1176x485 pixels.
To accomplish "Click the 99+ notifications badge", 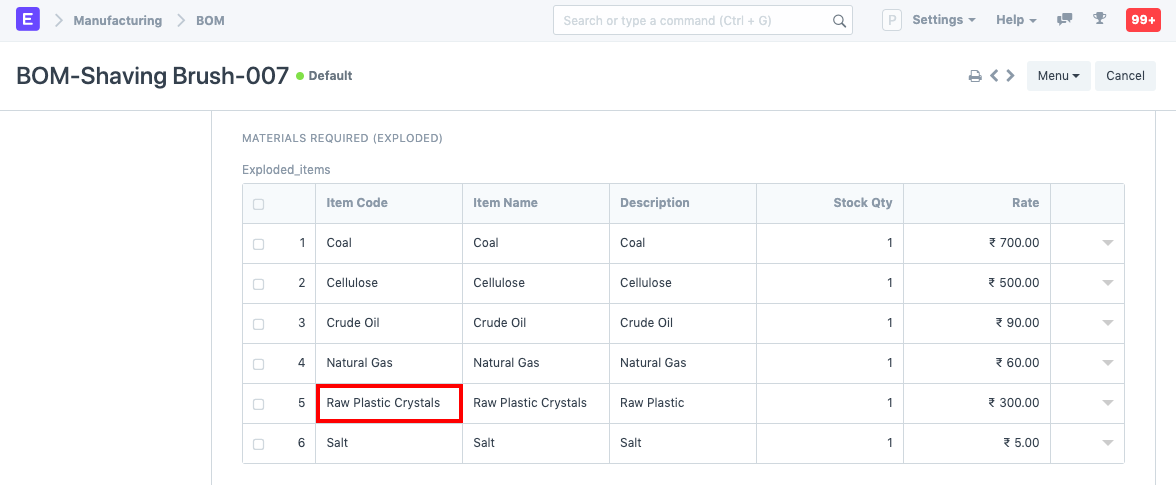I will tap(1142, 20).
